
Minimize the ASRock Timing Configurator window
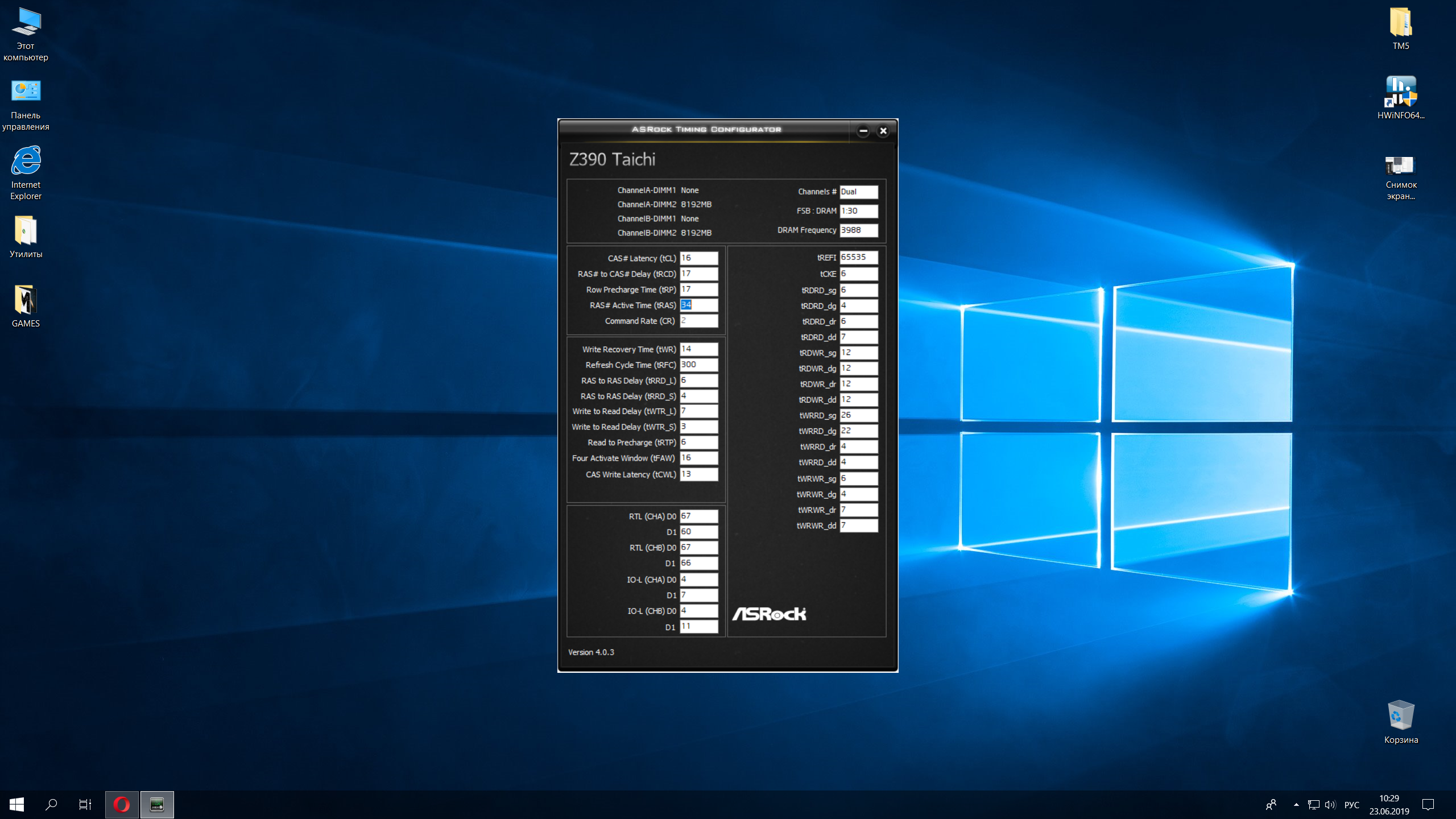(863, 131)
